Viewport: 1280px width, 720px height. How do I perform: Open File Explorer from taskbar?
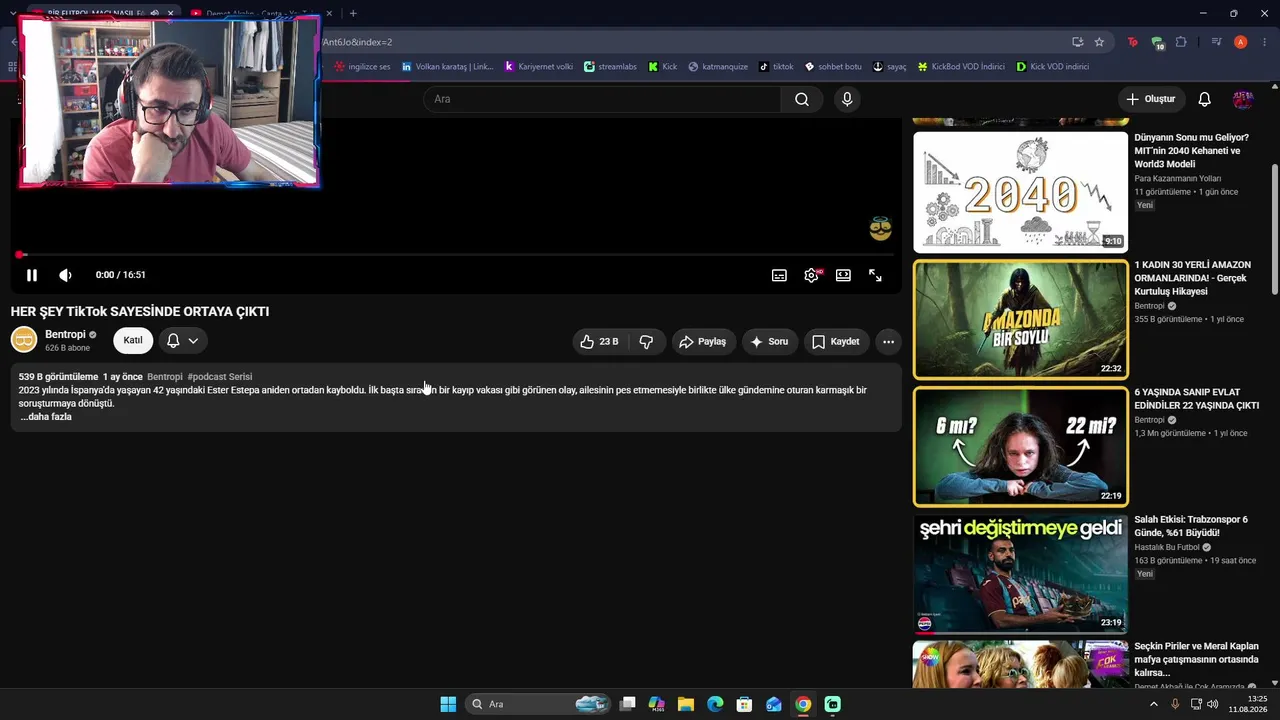coord(686,704)
